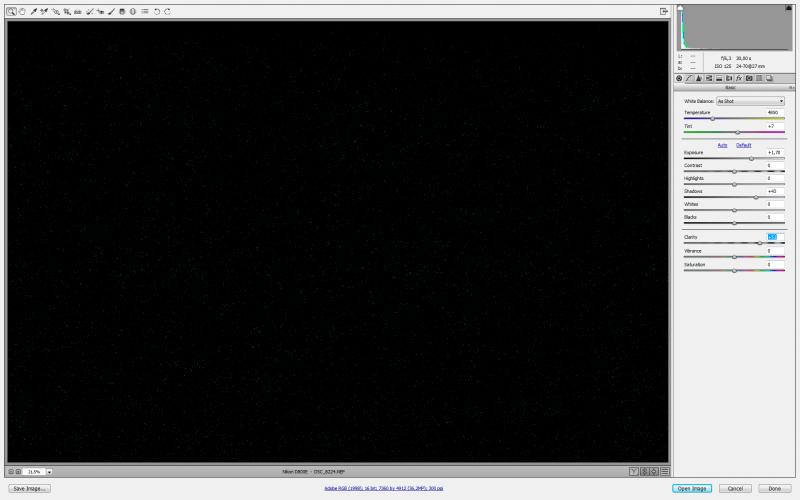The height and width of the screenshot is (500, 800).
Task: Open the preview settings menu icon
Action: click(x=665, y=472)
